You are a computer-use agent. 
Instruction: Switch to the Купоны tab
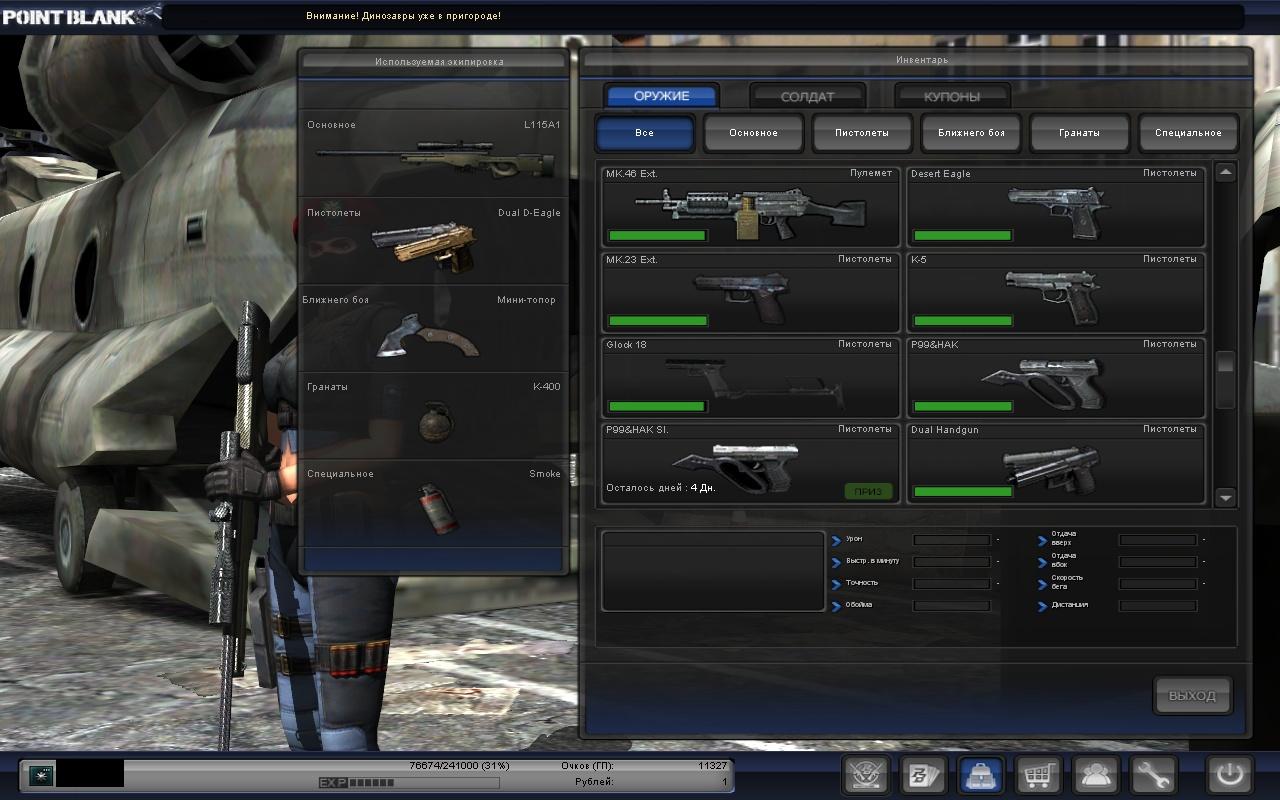click(951, 97)
